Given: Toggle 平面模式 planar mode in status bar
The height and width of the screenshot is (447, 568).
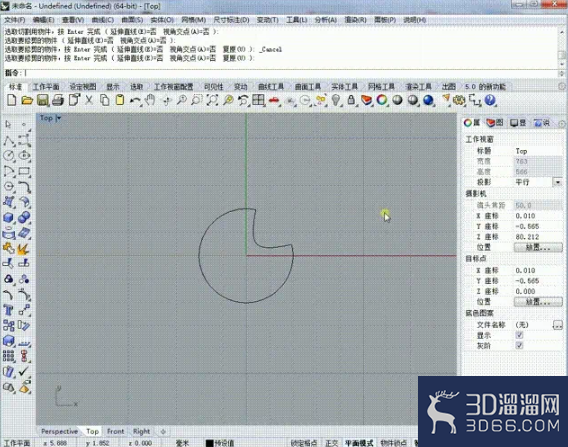Looking at the screenshot, I should click(359, 443).
